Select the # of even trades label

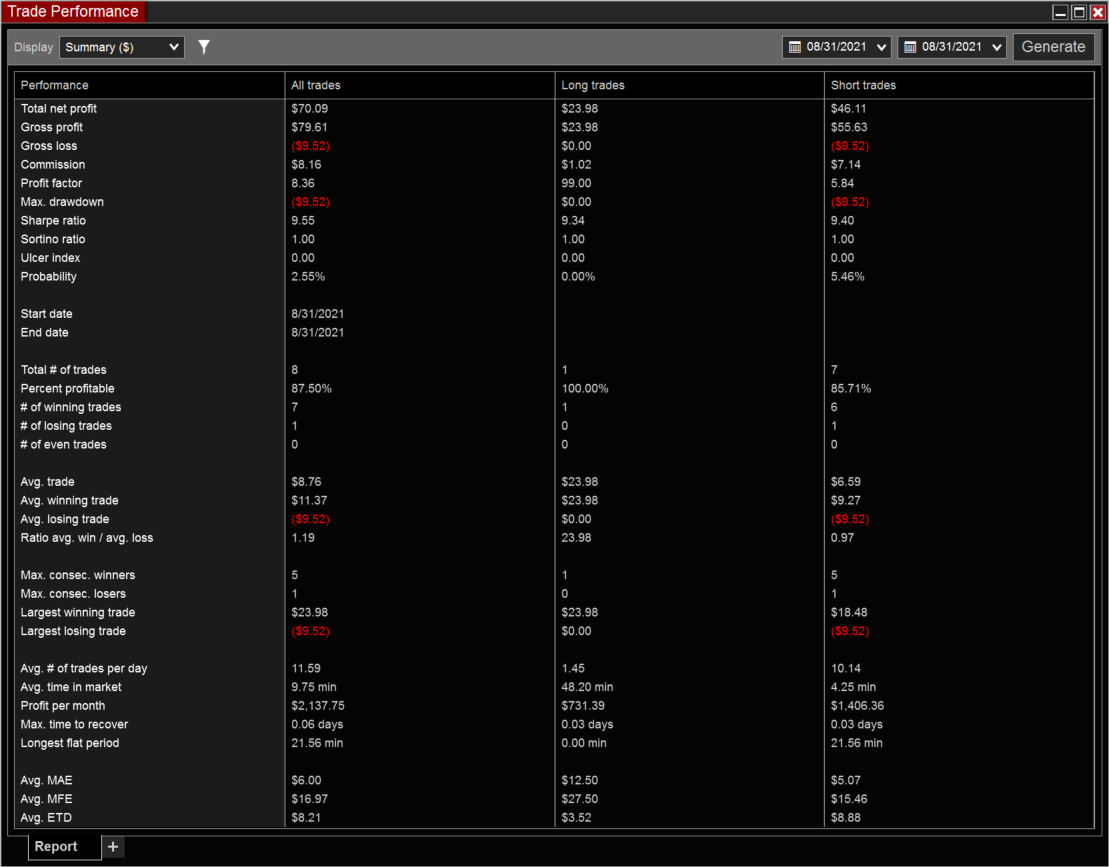click(64, 444)
